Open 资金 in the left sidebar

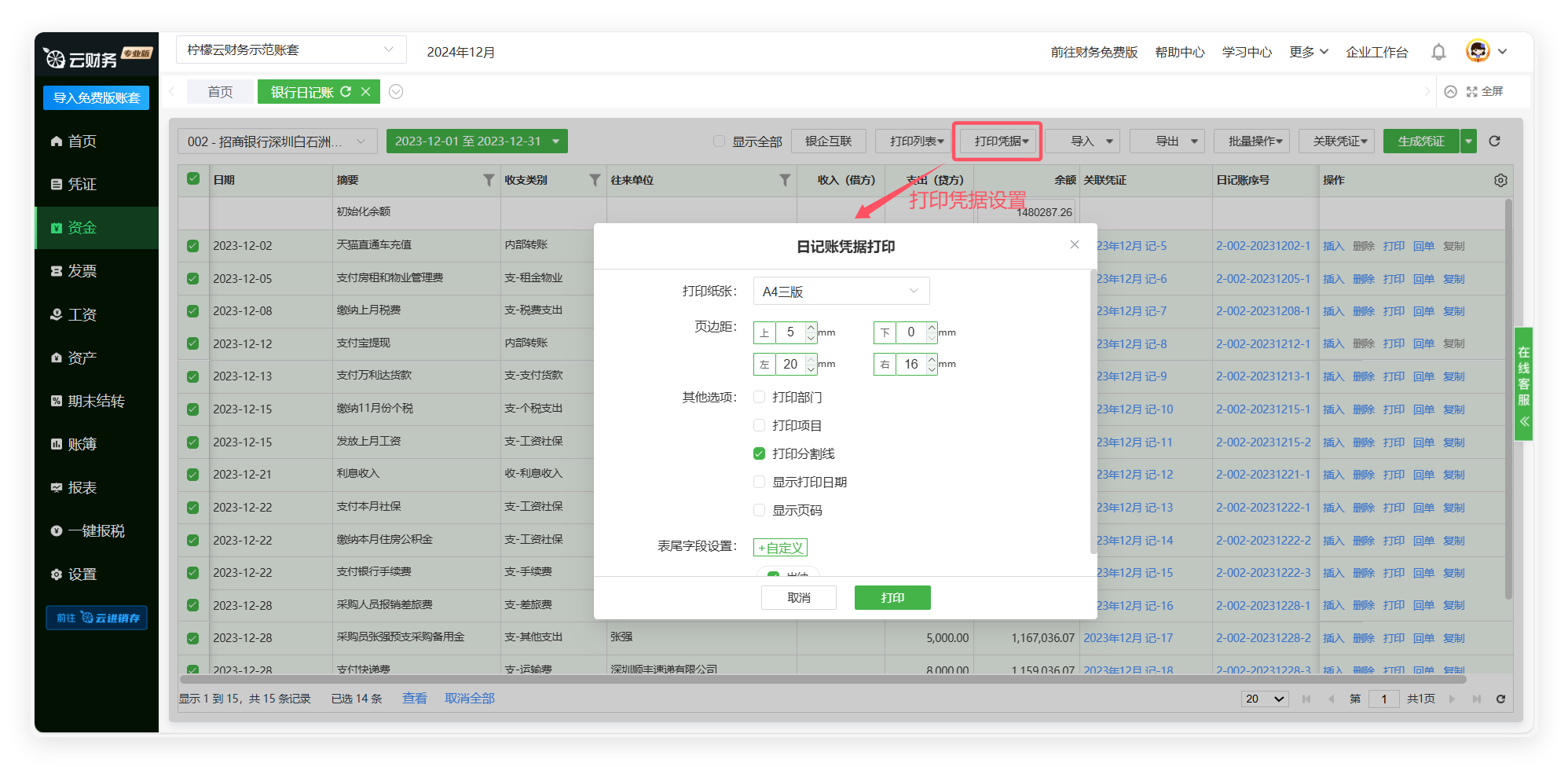pos(82,228)
